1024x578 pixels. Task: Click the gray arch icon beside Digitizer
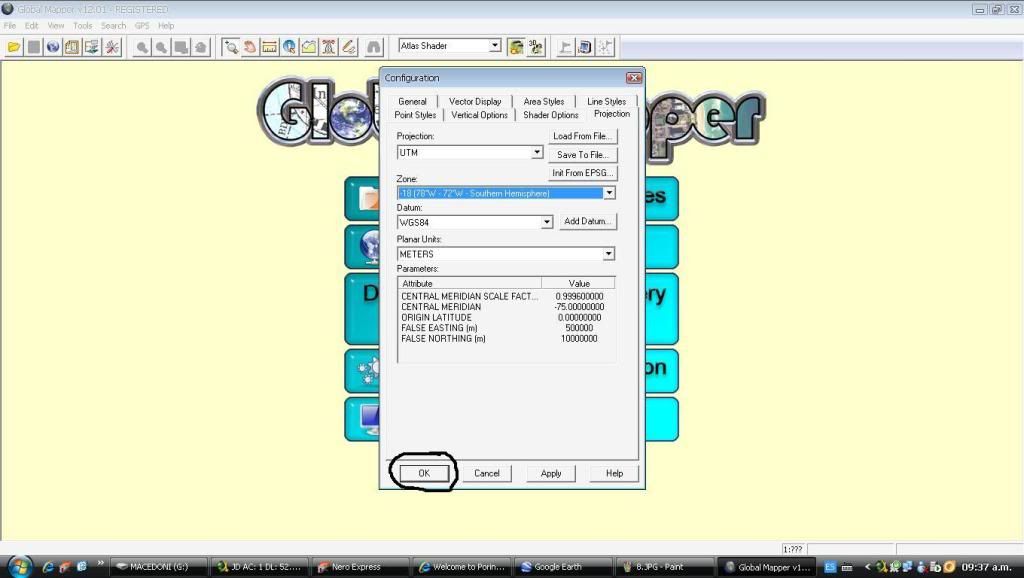point(374,47)
